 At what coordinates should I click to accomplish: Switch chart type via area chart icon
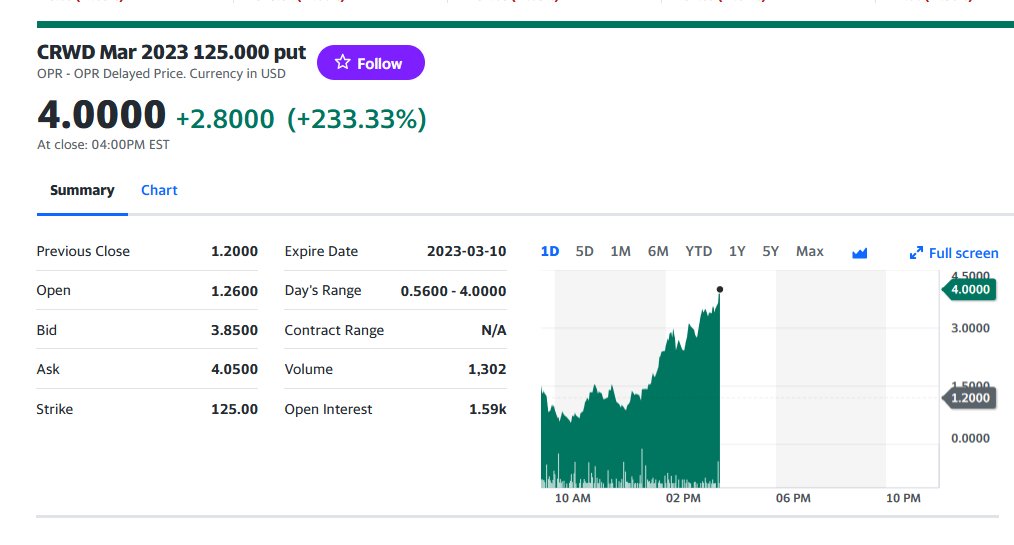pos(859,253)
